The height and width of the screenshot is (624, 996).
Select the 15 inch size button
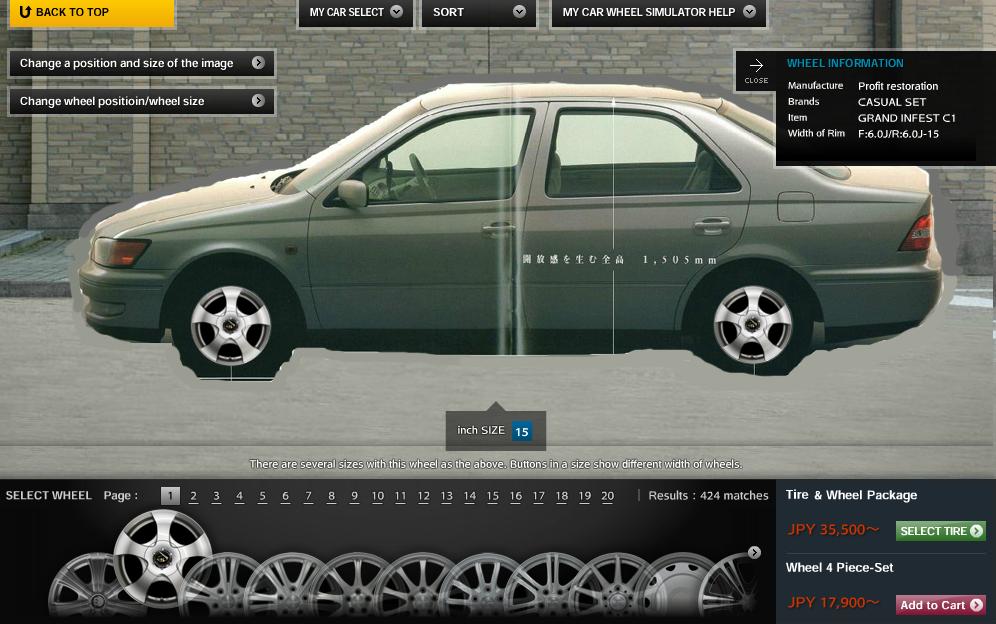[521, 432]
